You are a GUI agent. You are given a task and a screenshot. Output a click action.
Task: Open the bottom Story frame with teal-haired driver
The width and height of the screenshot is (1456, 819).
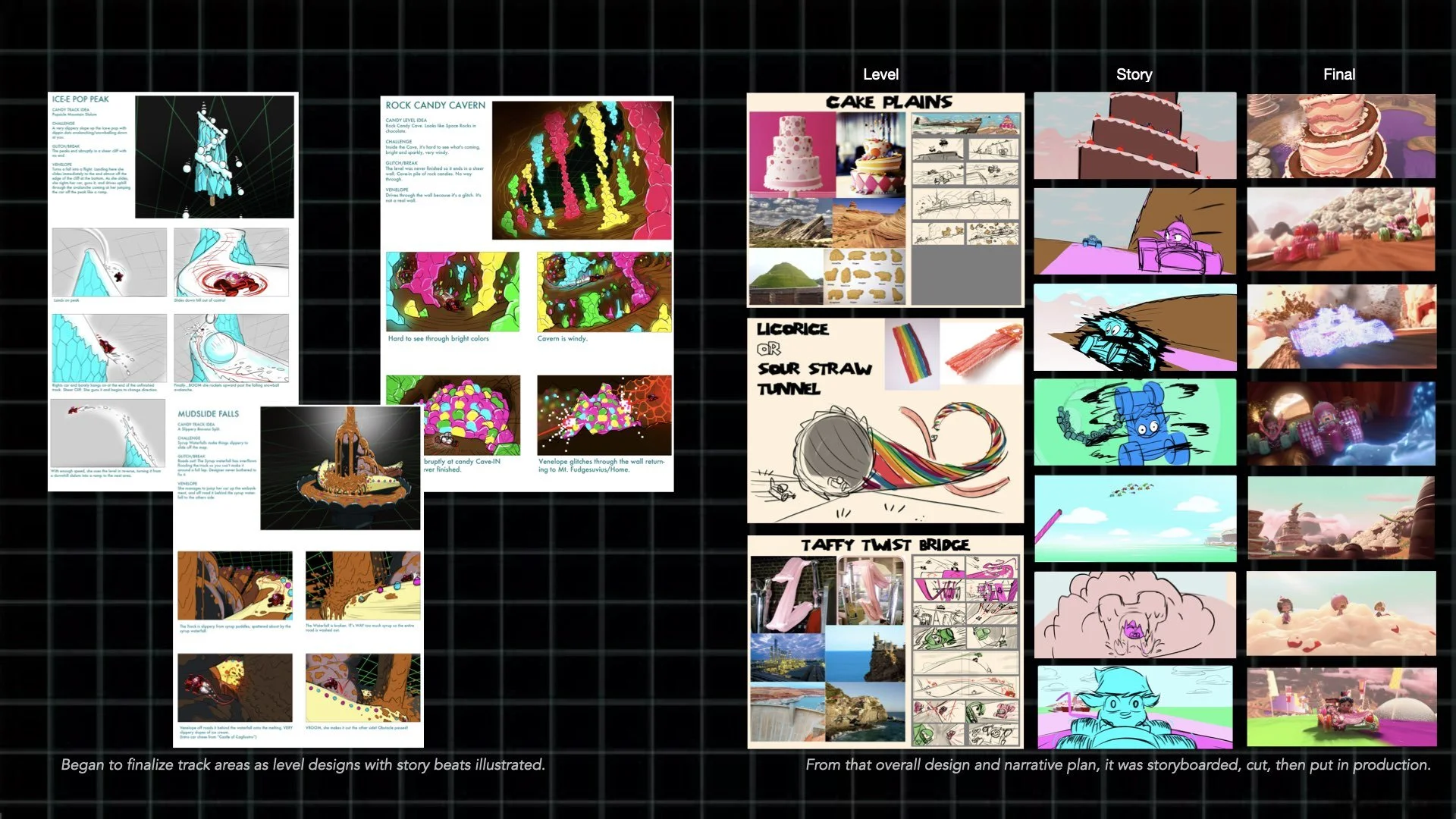pyautogui.click(x=1134, y=707)
